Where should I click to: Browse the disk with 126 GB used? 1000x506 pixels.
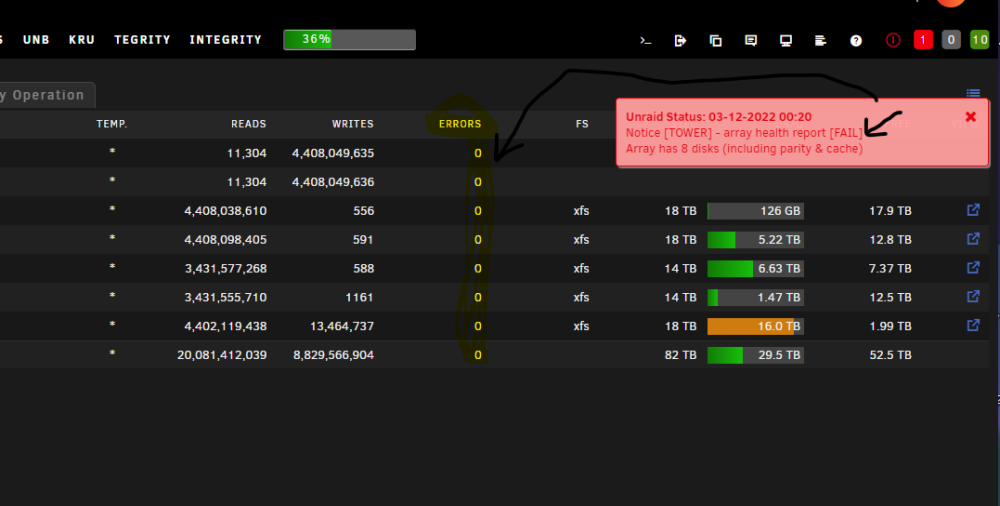tap(973, 210)
